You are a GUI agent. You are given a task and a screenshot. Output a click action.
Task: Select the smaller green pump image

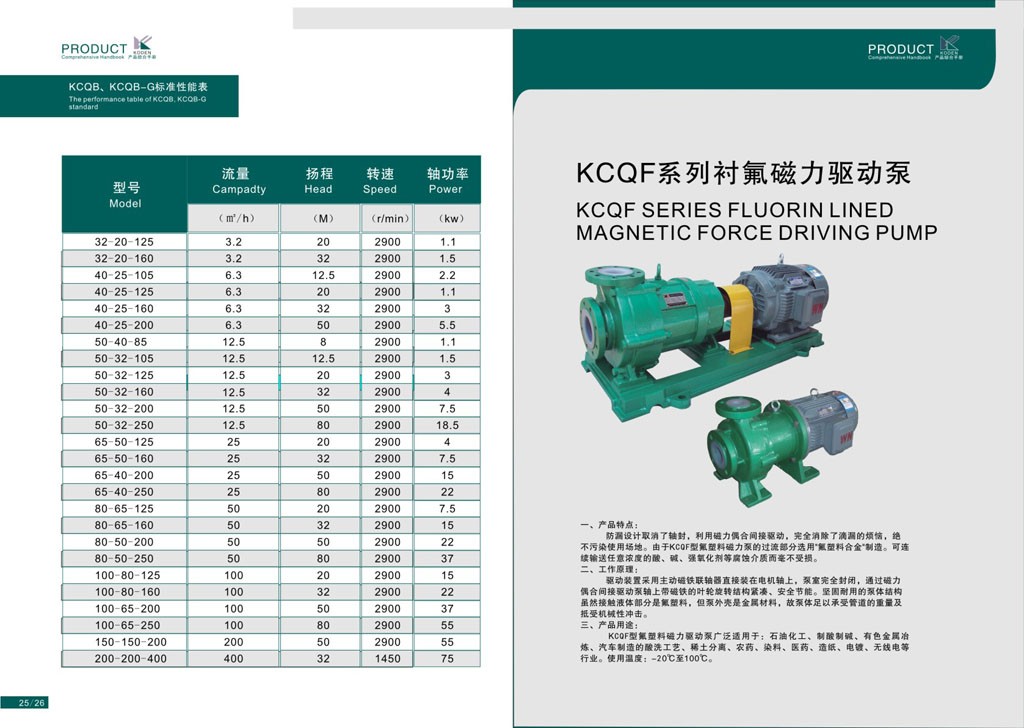[781, 445]
